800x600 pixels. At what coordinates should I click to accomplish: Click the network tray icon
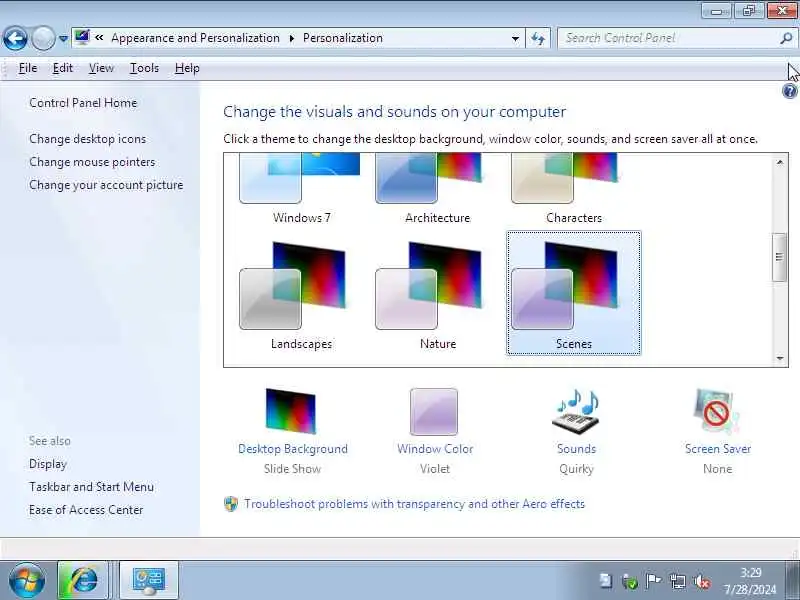[x=678, y=581]
